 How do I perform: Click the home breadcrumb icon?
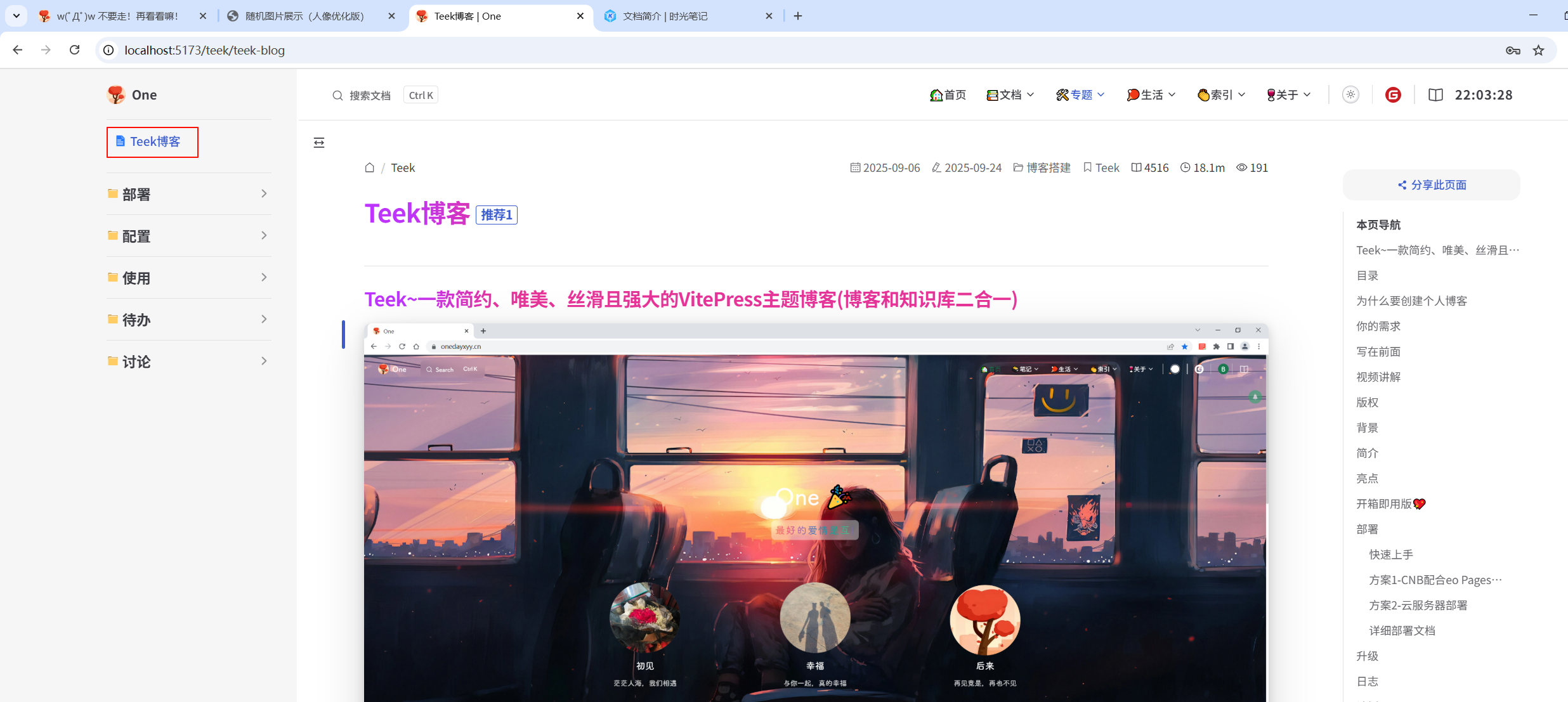click(370, 168)
